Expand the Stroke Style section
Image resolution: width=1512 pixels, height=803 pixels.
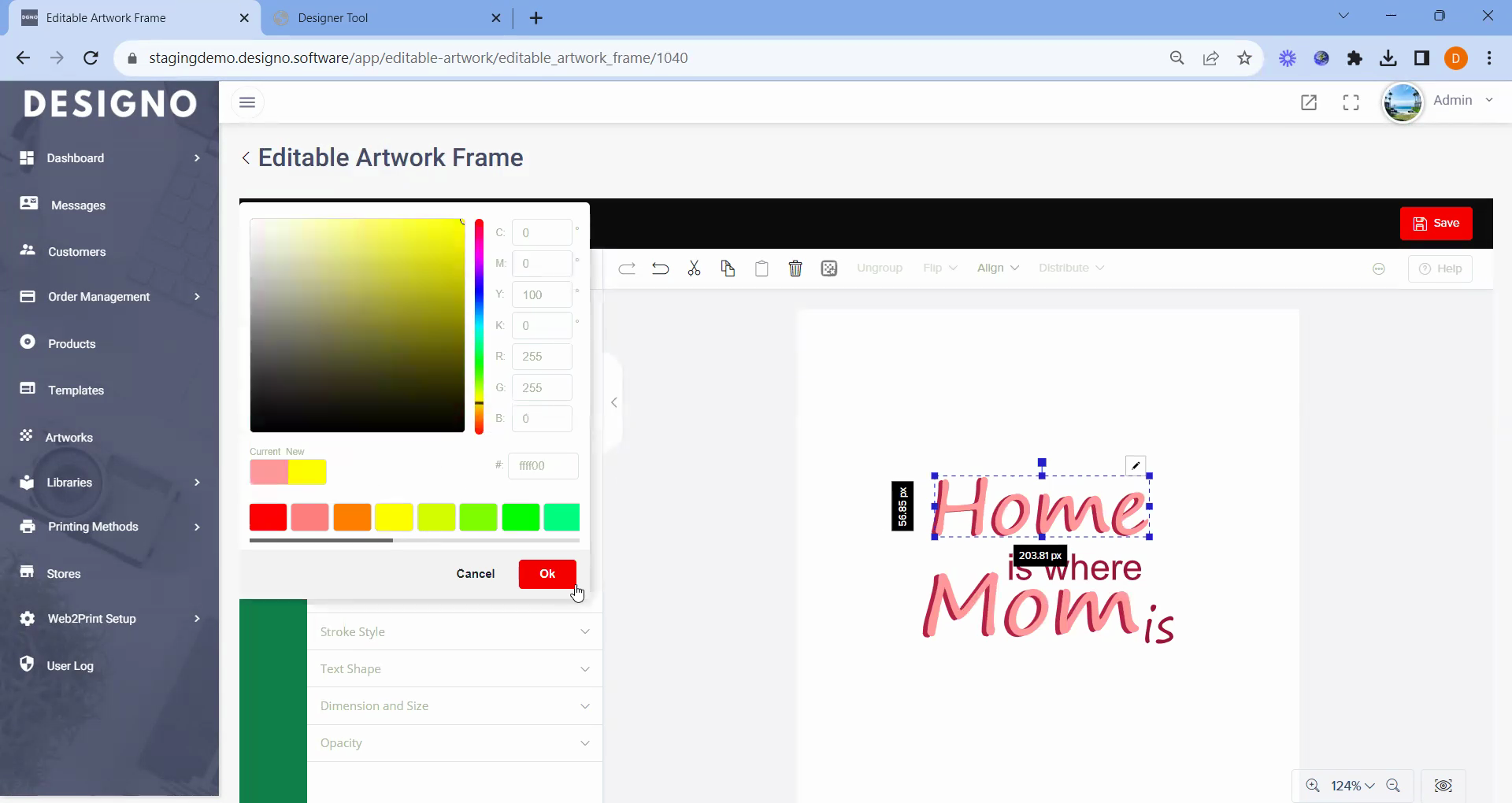(454, 632)
